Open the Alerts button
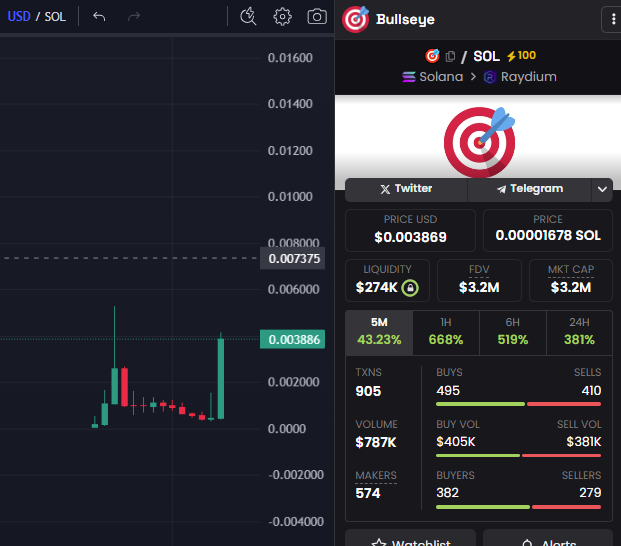This screenshot has width=621, height=546. tap(548, 538)
